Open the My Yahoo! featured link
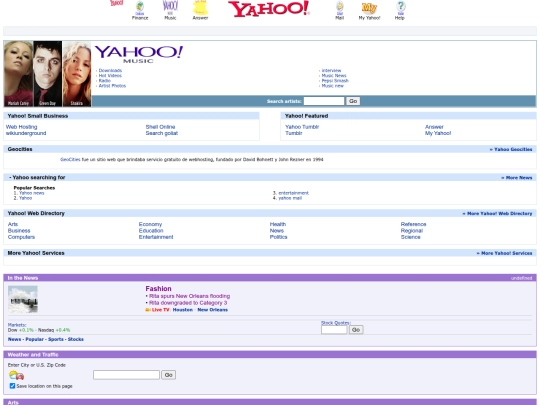 click(x=438, y=133)
